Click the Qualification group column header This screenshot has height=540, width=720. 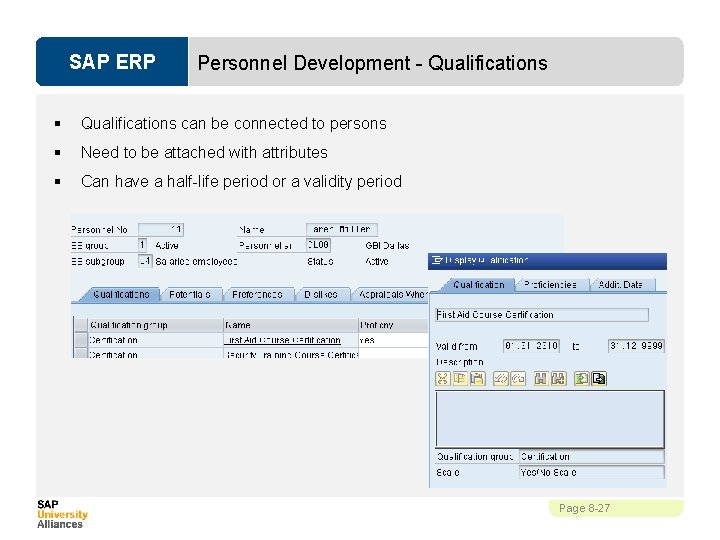coord(155,325)
